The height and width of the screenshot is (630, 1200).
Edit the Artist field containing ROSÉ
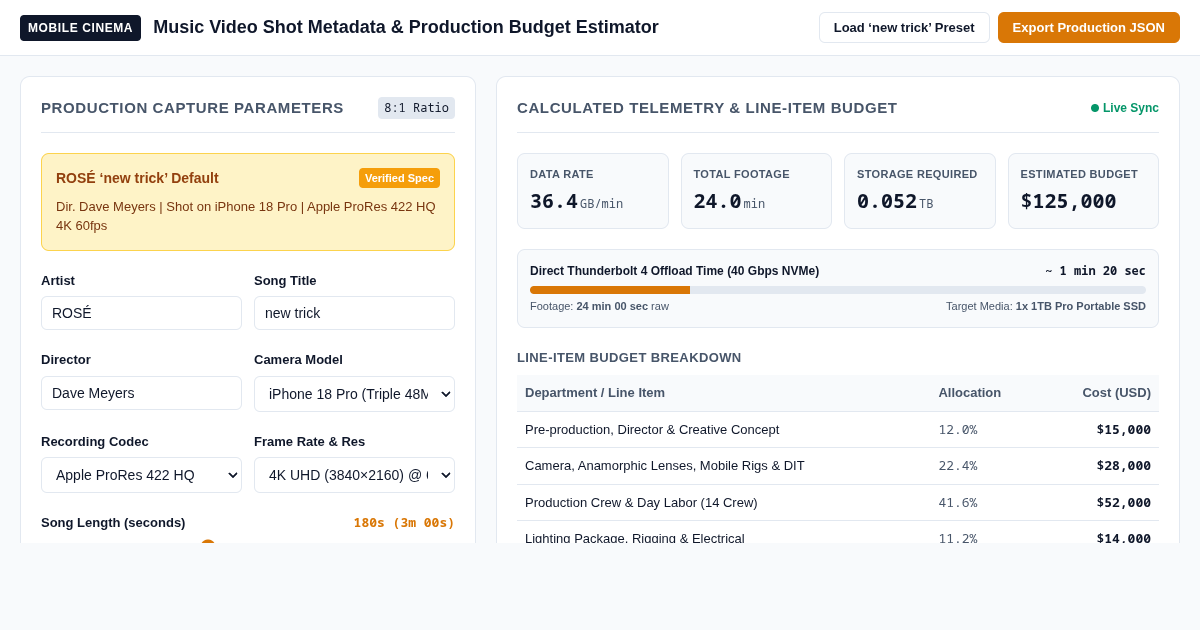[x=141, y=313]
